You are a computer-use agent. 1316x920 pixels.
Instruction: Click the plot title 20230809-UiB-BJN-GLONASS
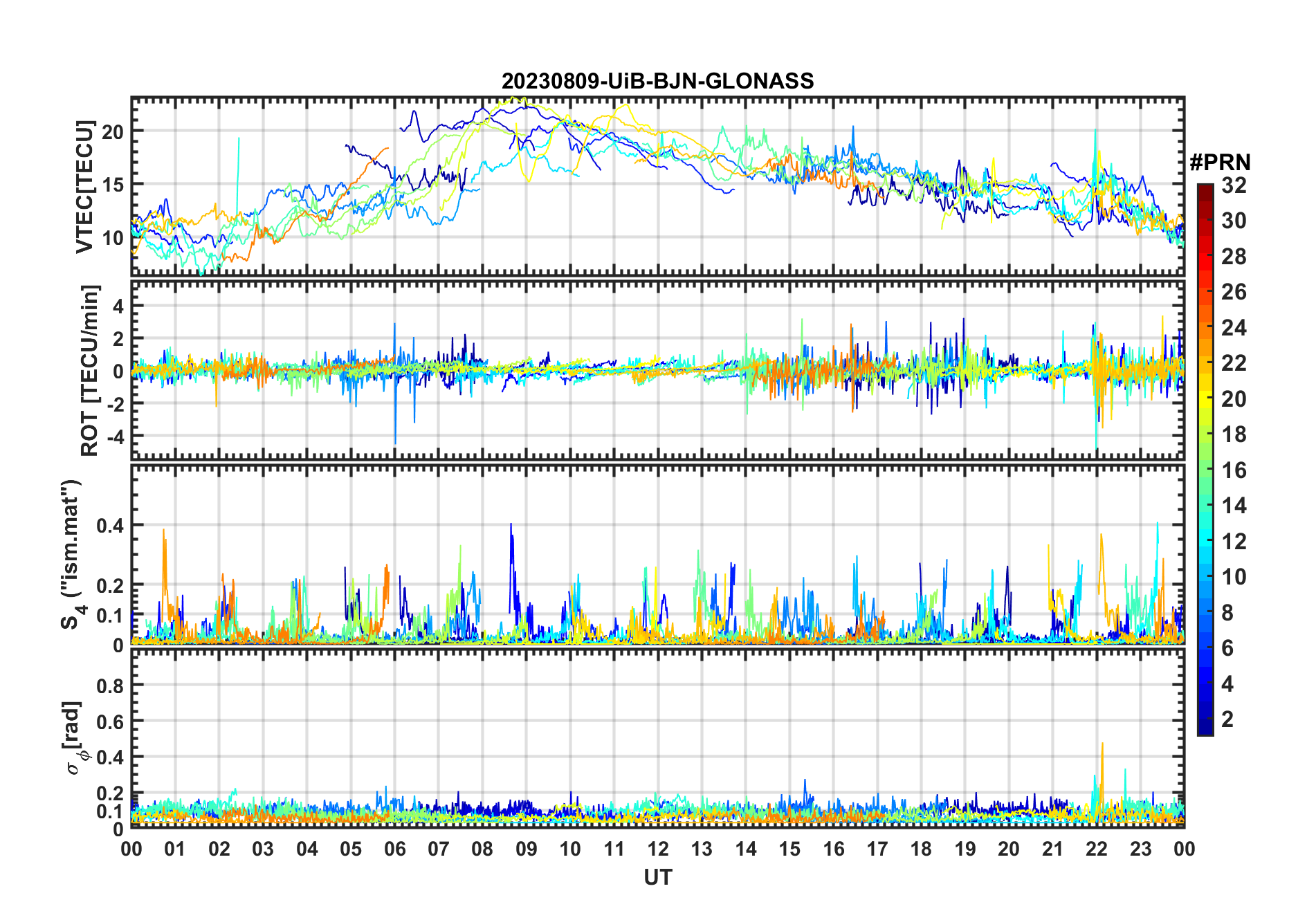point(657,82)
